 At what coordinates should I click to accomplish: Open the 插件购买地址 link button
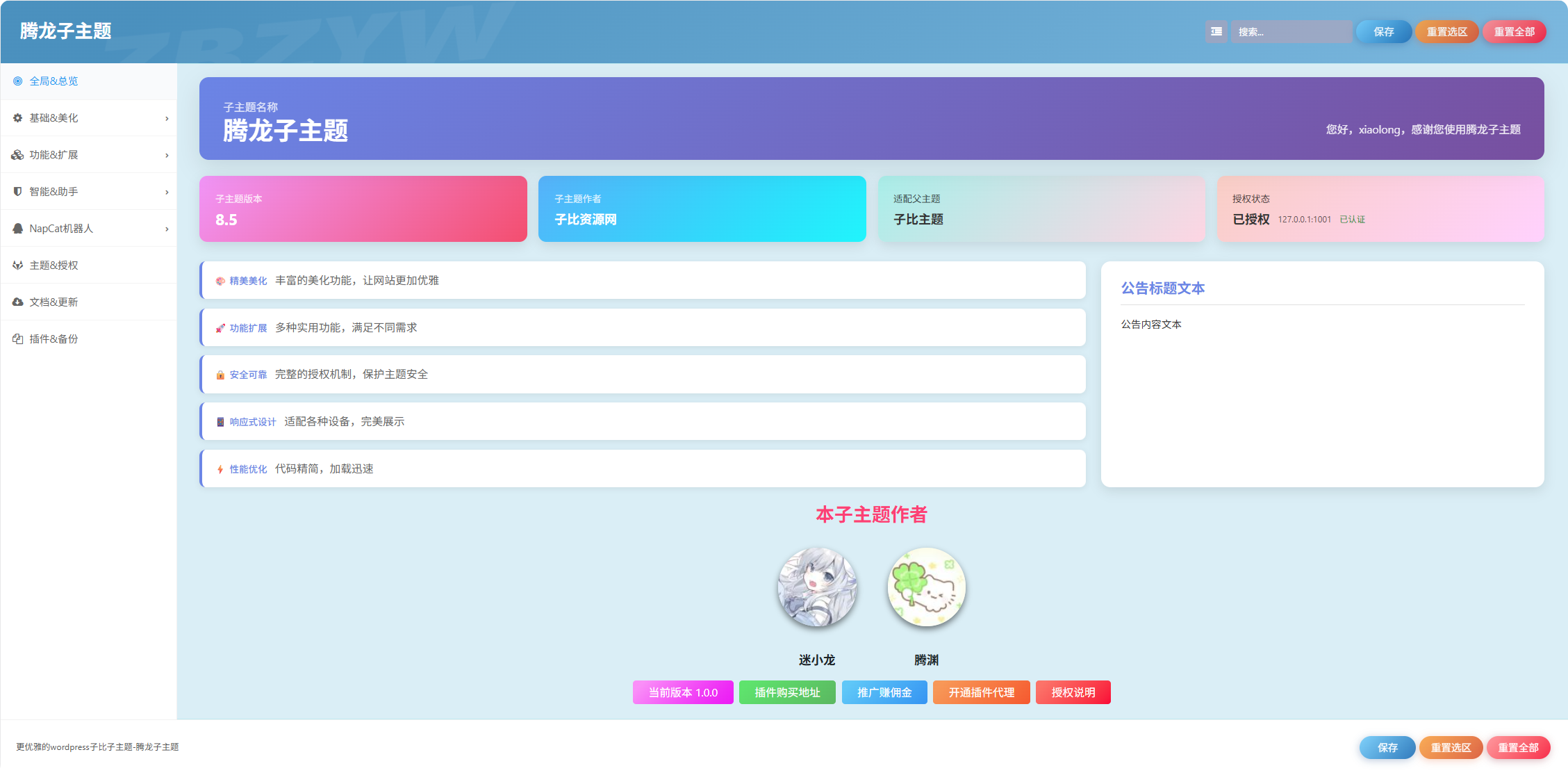[787, 692]
